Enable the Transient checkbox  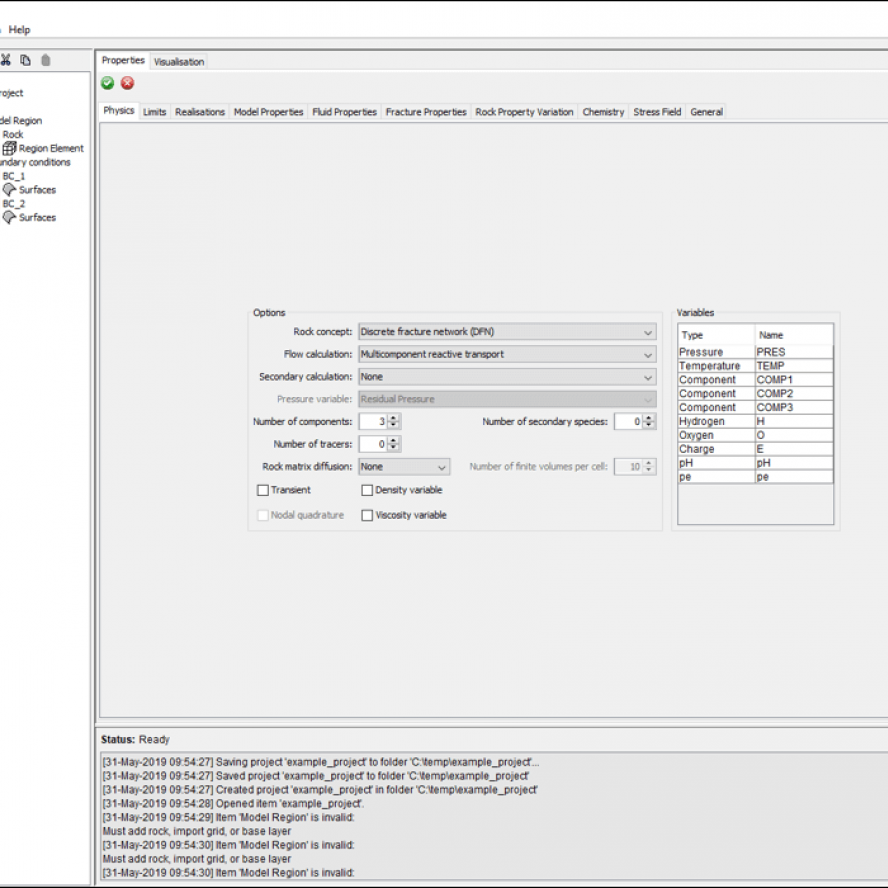click(x=263, y=490)
